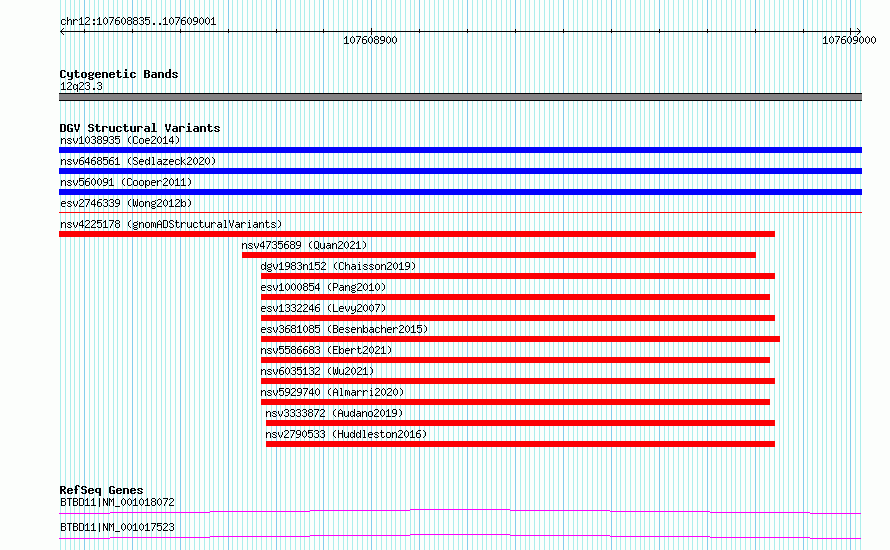Click the red bar under nsv5586683

[x=515, y=360]
